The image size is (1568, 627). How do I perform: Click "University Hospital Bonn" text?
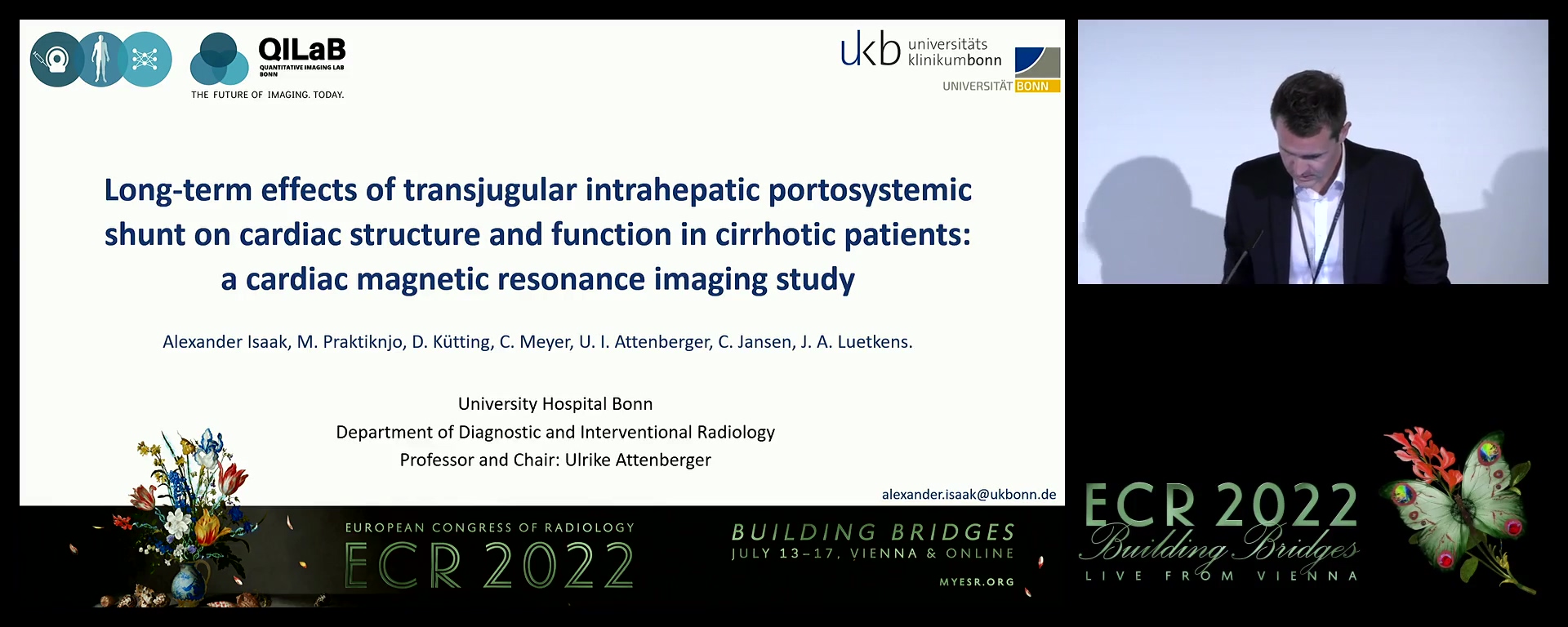555,404
